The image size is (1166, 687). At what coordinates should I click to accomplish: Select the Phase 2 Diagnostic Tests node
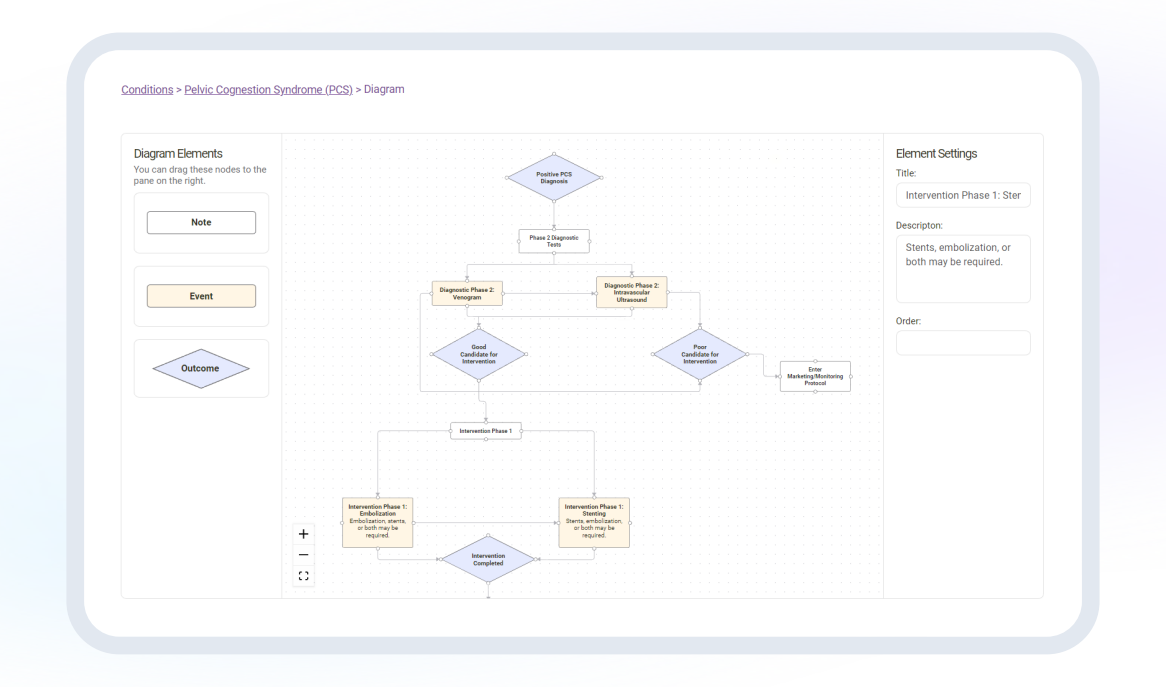coord(553,241)
